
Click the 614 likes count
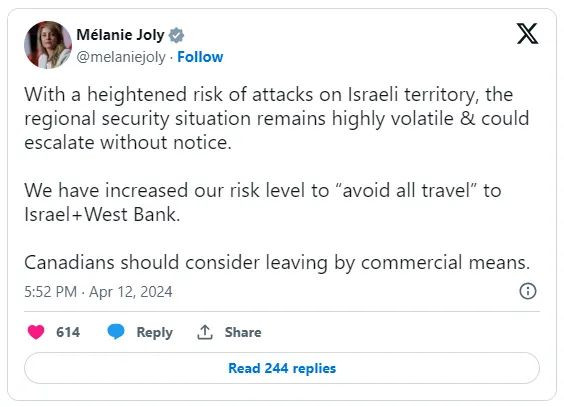coord(68,332)
